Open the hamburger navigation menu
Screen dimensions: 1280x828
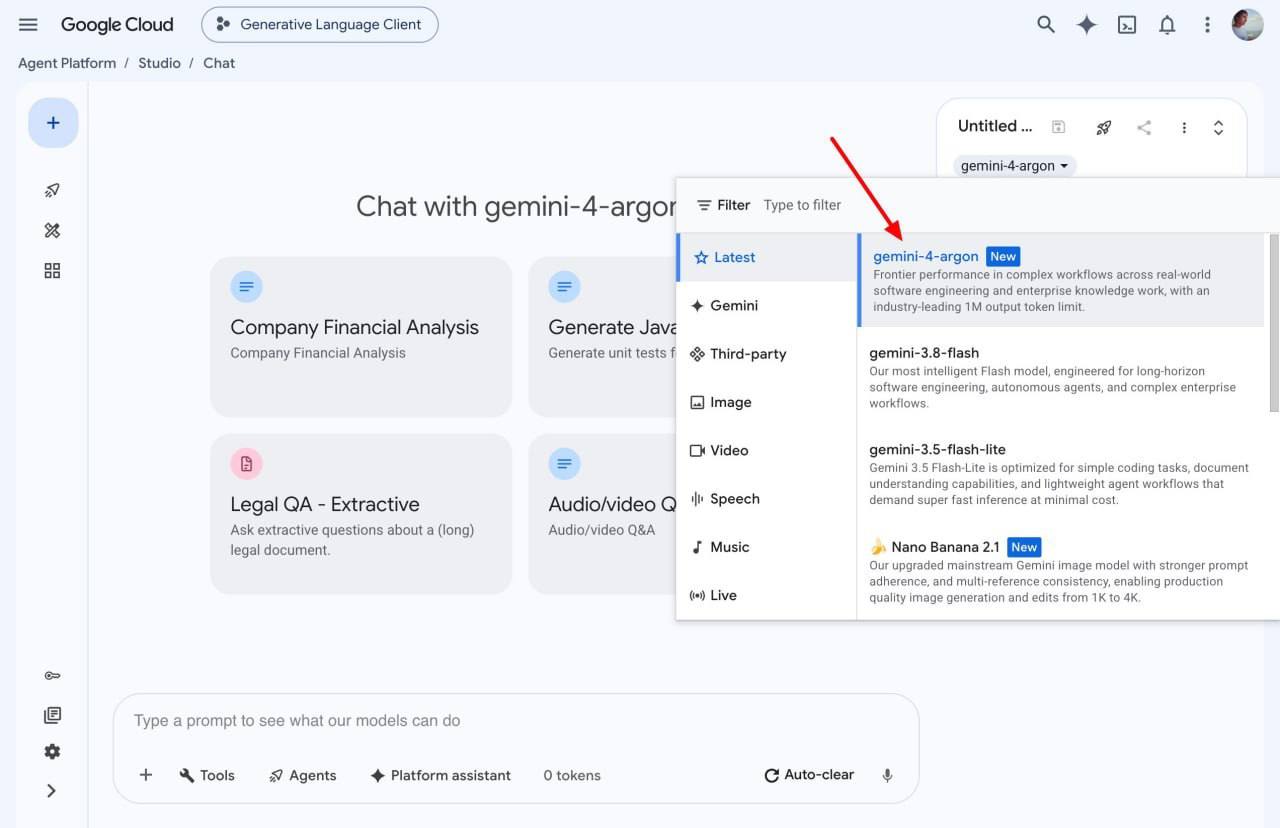[28, 25]
